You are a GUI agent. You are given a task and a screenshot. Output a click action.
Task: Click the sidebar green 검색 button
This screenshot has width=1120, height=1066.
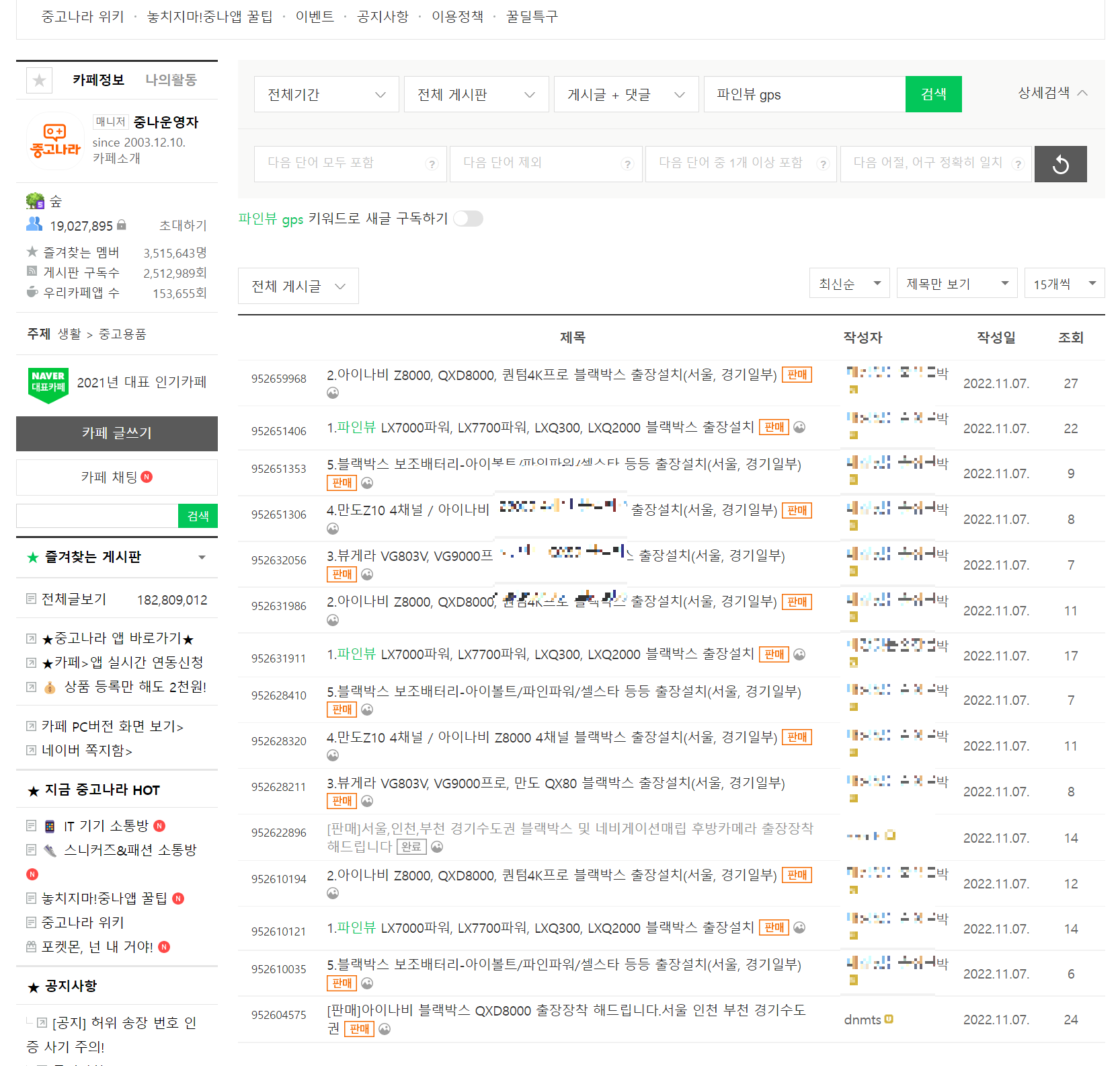point(198,516)
